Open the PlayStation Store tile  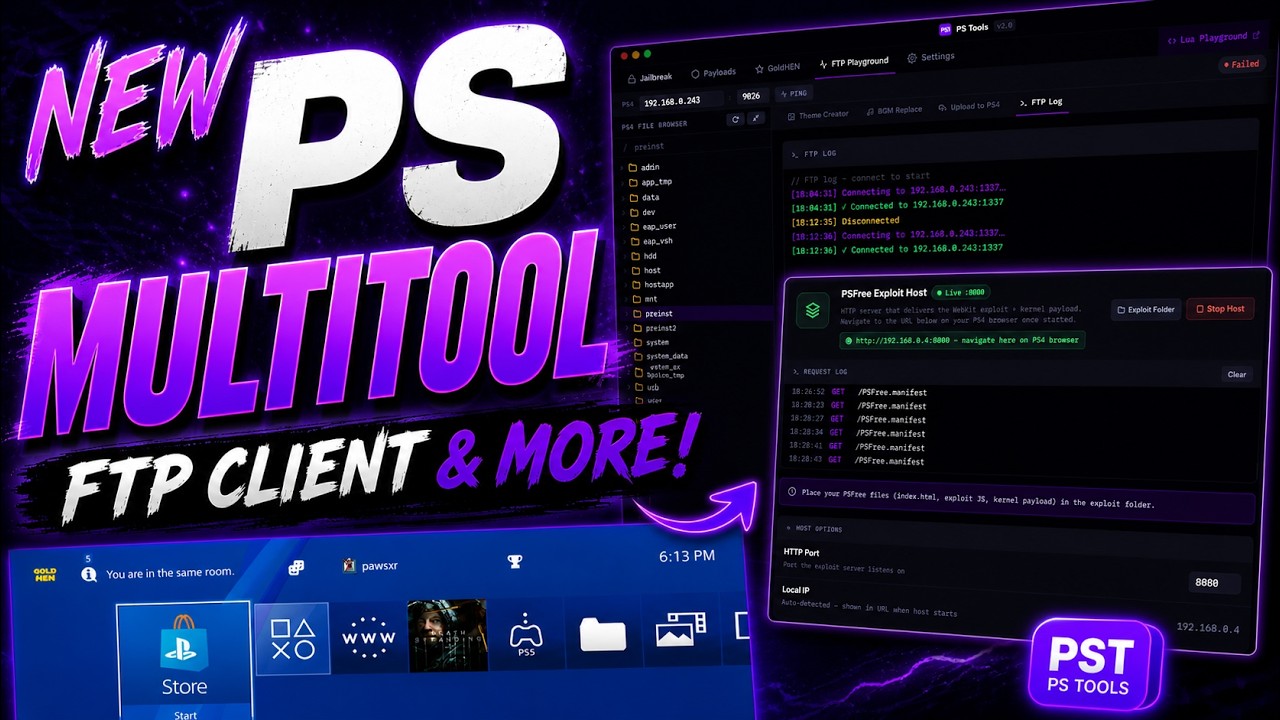[x=184, y=660]
